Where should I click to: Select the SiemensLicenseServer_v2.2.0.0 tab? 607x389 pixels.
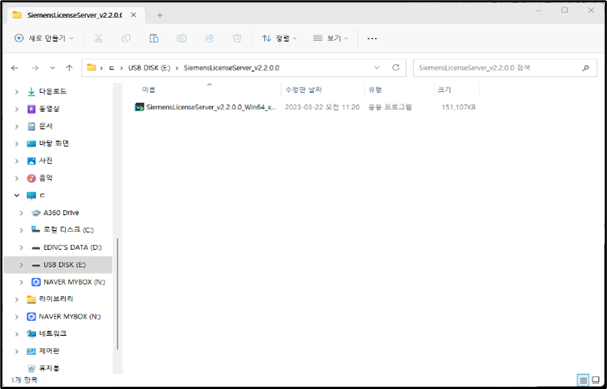[x=74, y=15]
